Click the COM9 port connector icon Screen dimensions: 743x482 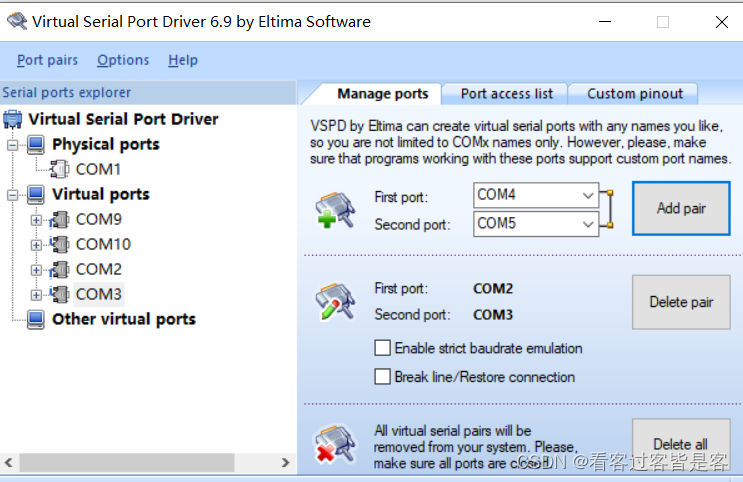click(x=59, y=219)
